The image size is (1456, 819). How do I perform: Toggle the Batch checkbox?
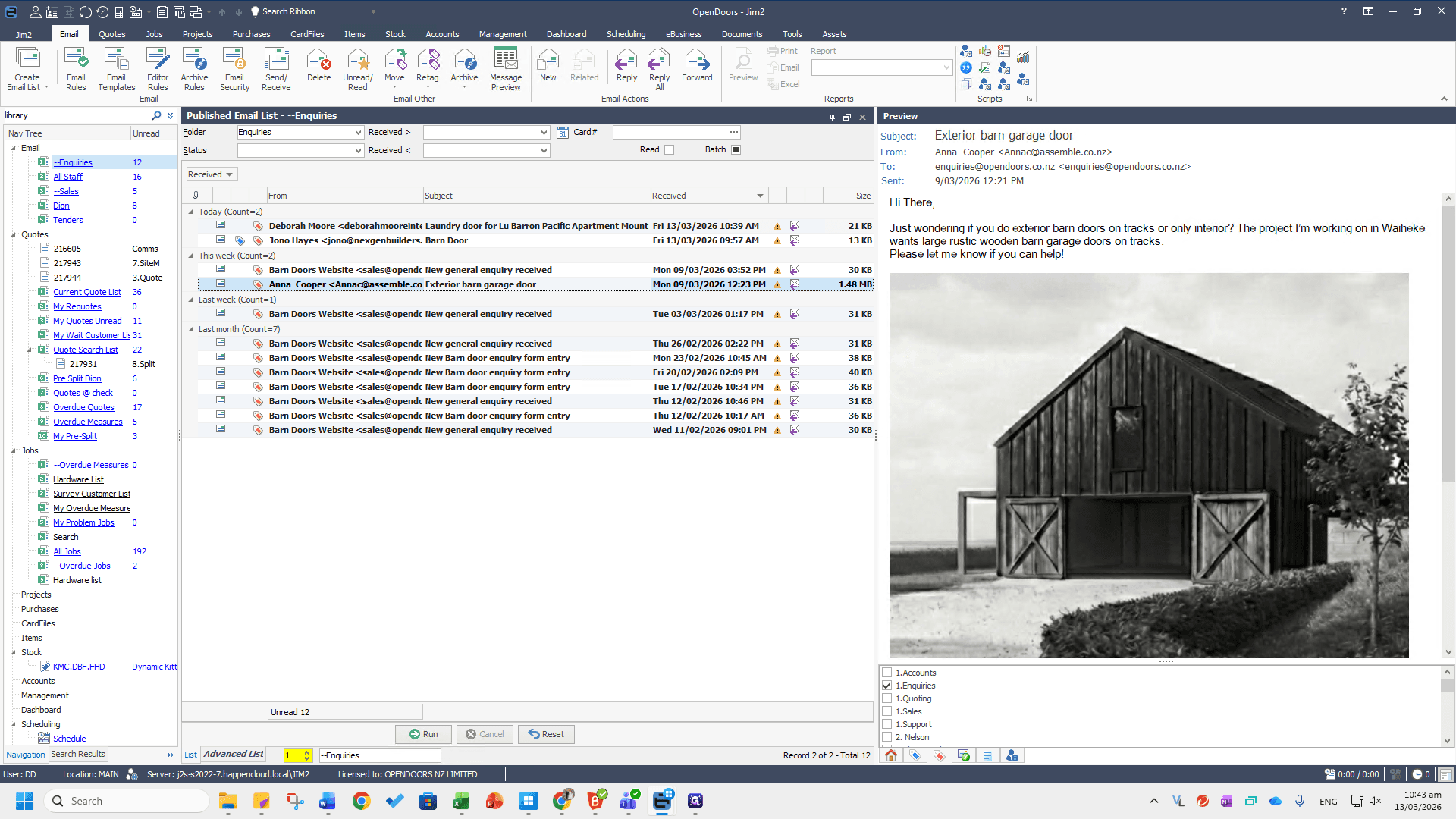(x=736, y=150)
